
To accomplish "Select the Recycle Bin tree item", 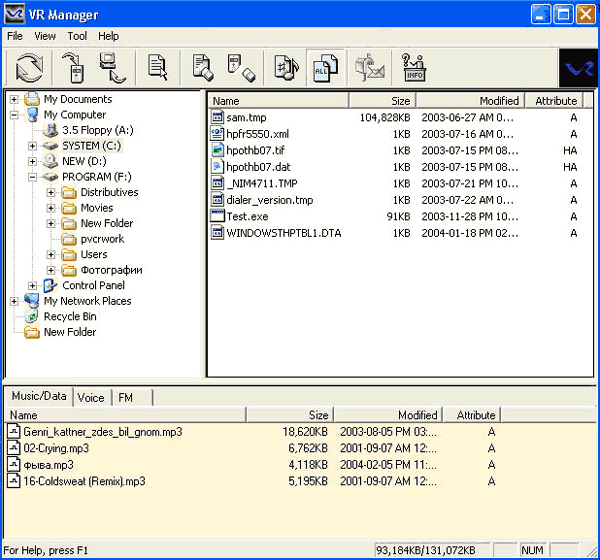I will pyautogui.click(x=70, y=317).
